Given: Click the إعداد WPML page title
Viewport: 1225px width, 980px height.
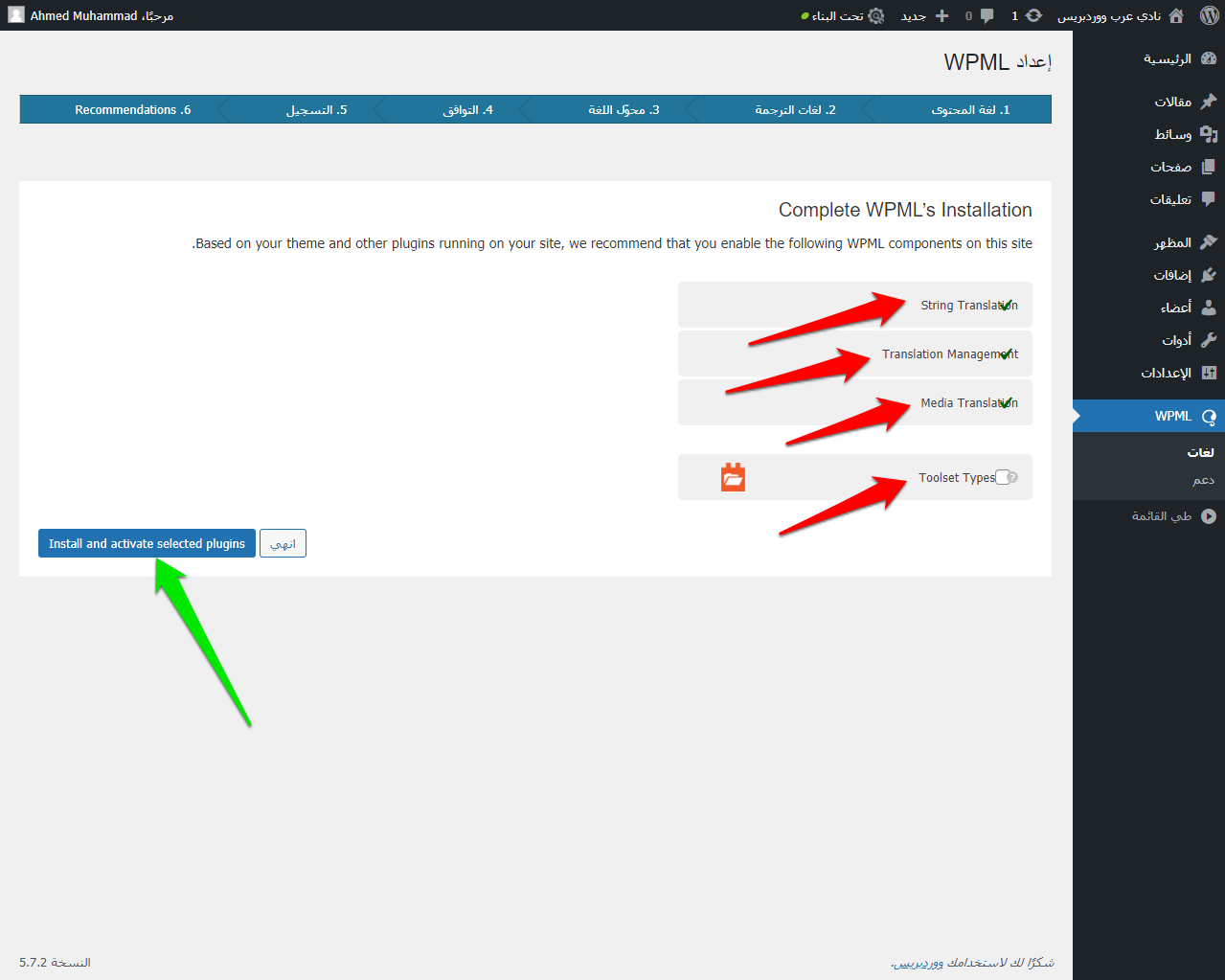Looking at the screenshot, I should [997, 62].
